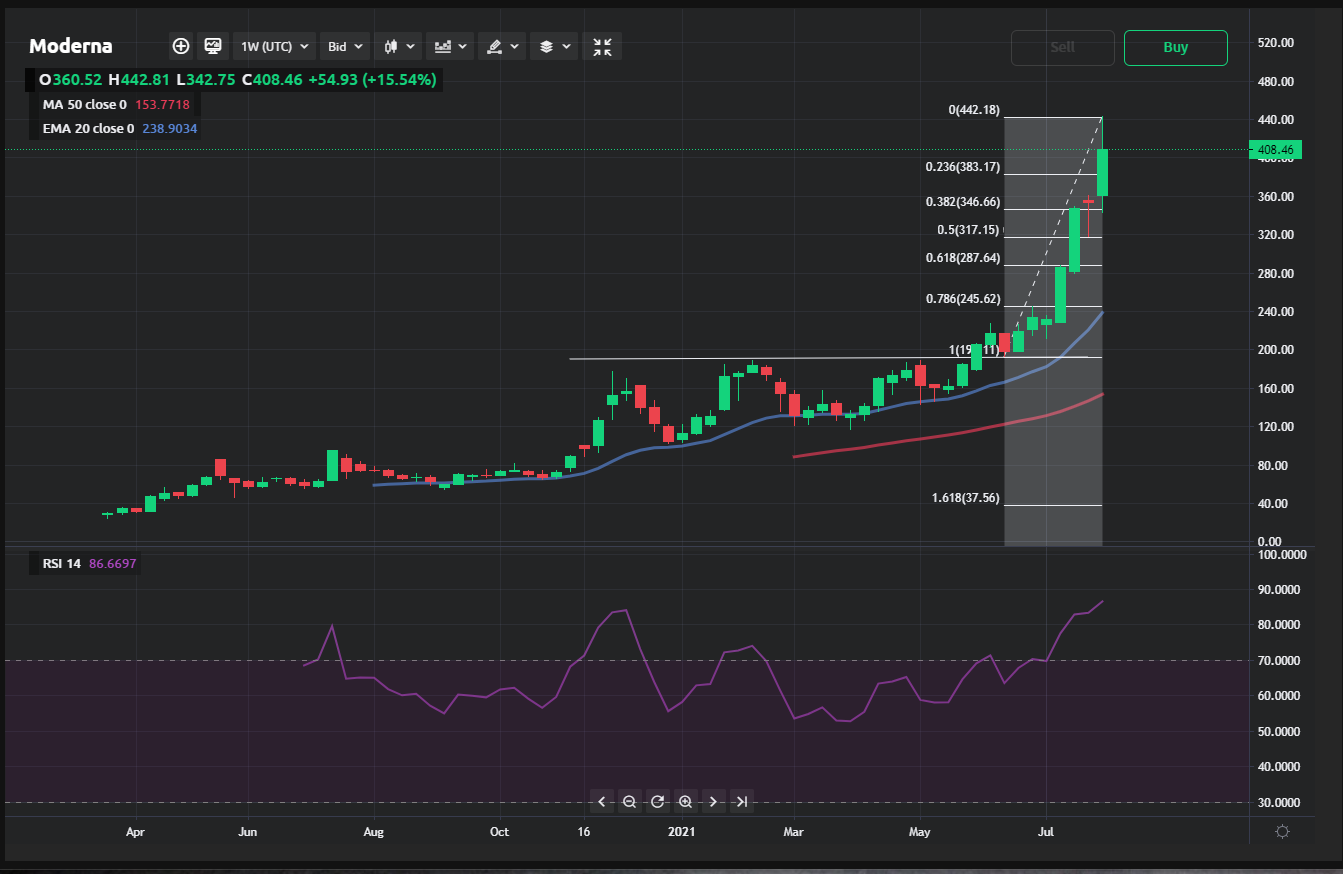Open the chart monitor screen icon
This screenshot has height=874, width=1343.
[213, 46]
